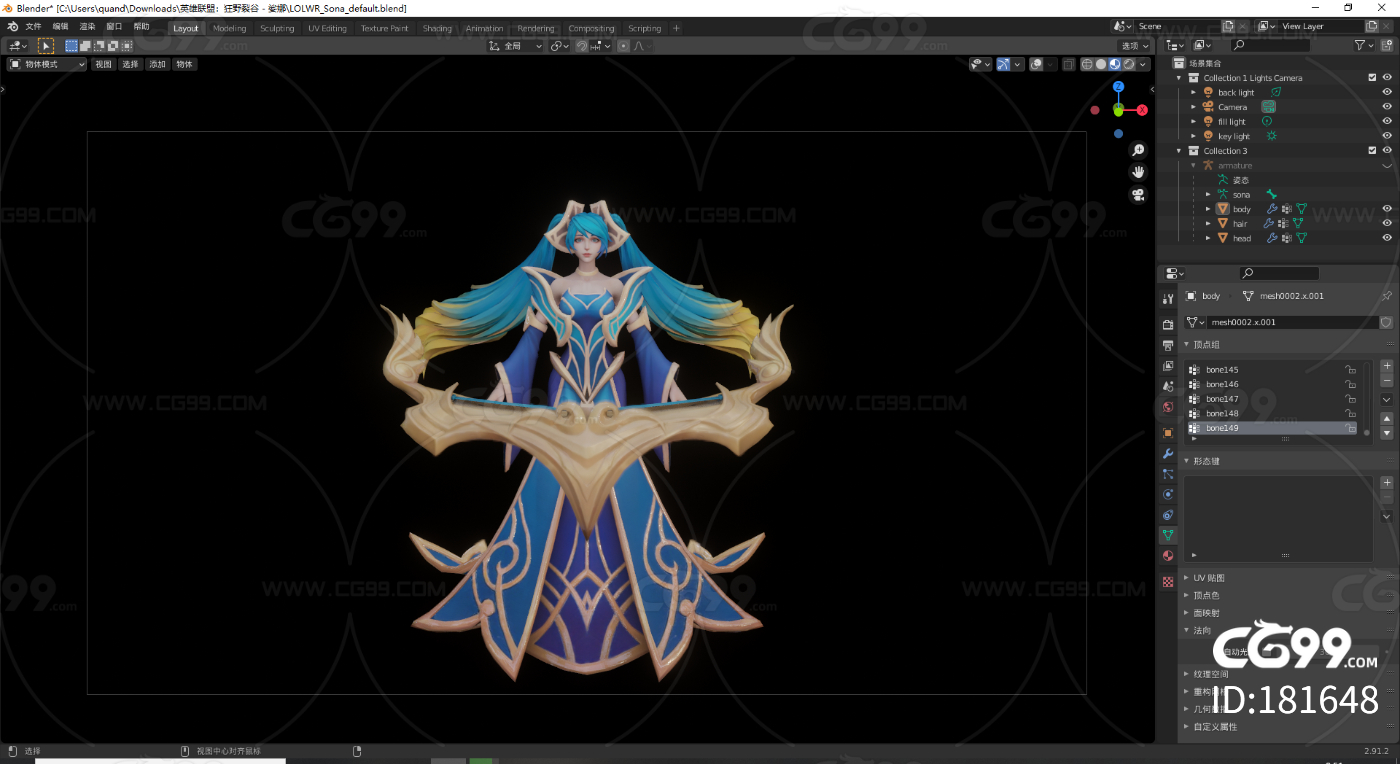Screen dimensions: 1400x764
Task: Move vertex group up with arrow button
Action: coord(1387,418)
